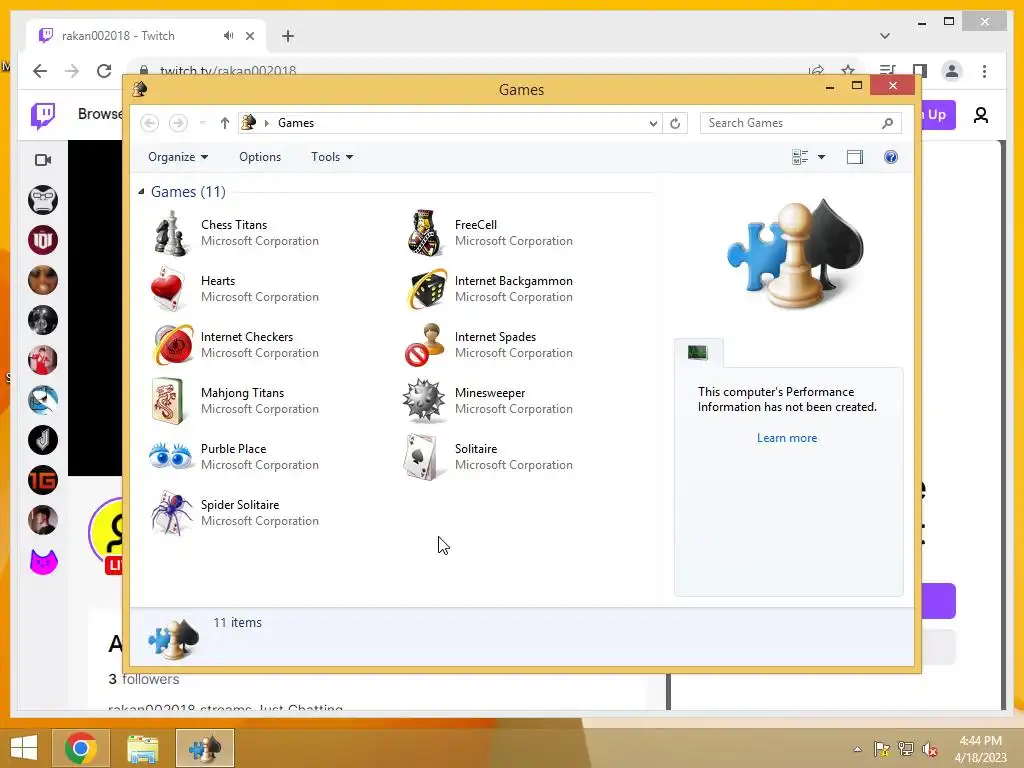
Task: Select the Purble Place eyes icon
Action: tap(170, 456)
